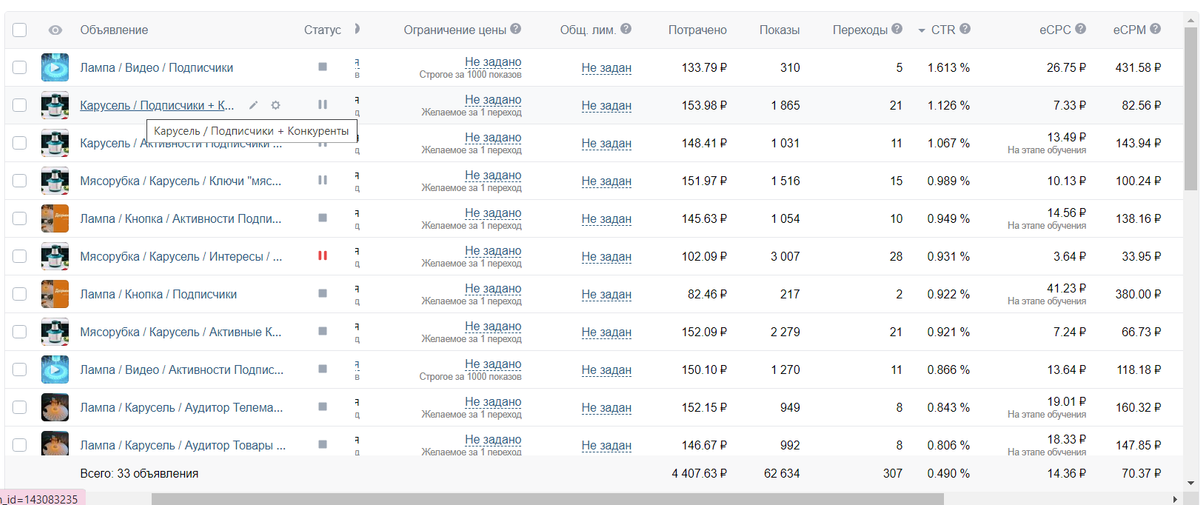This screenshot has height=505, width=1200.
Task: Click the 1.613 % CTR value
Action: (948, 68)
